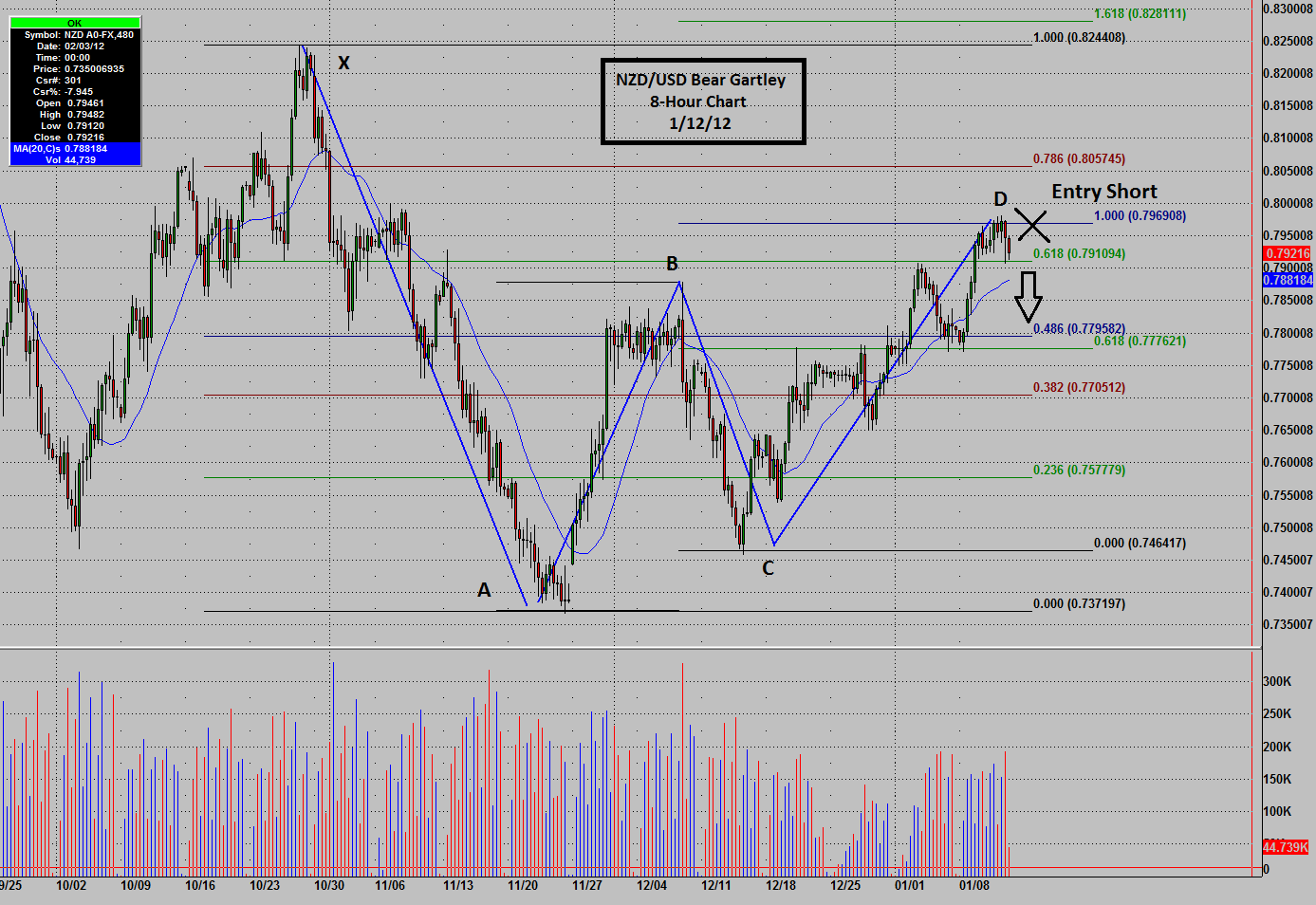Select the point C swing-low label
The height and width of the screenshot is (905, 1316).
767,568
